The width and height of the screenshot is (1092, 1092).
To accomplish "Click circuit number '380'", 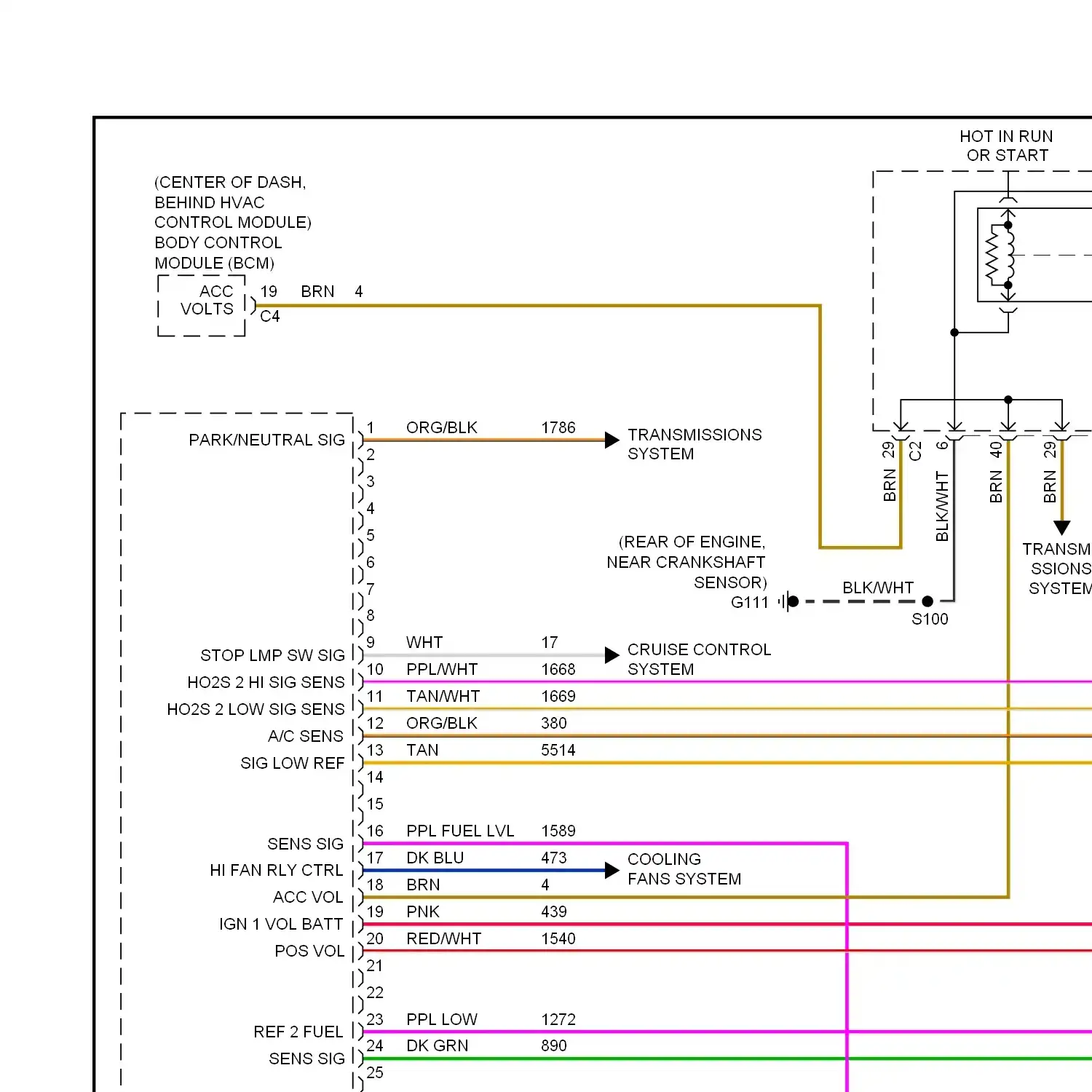I will pos(554,723).
